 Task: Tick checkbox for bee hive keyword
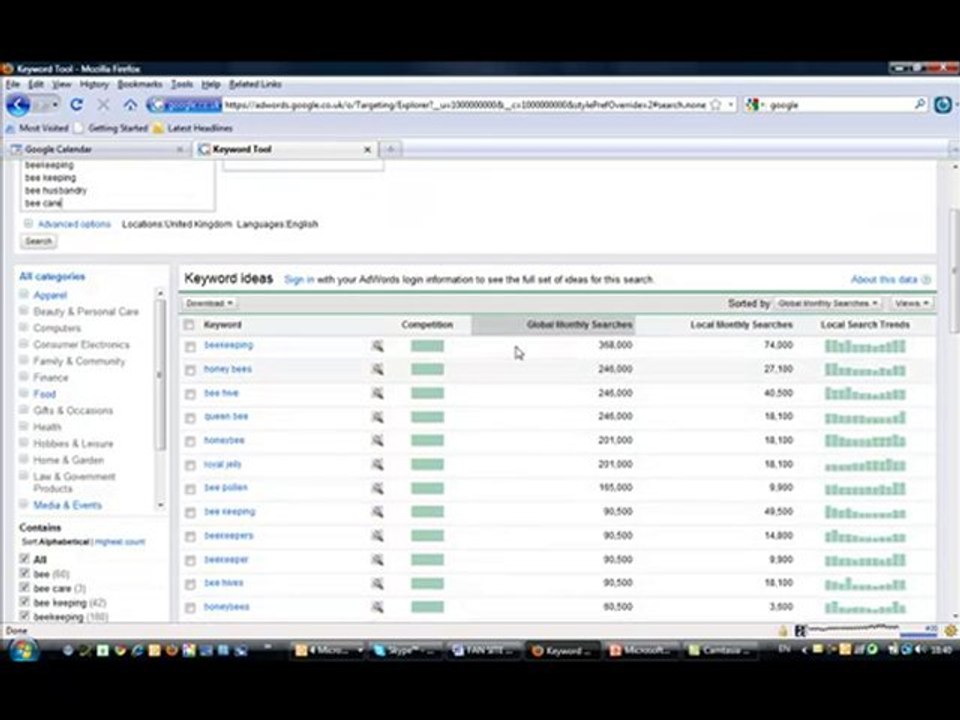pyautogui.click(x=190, y=394)
